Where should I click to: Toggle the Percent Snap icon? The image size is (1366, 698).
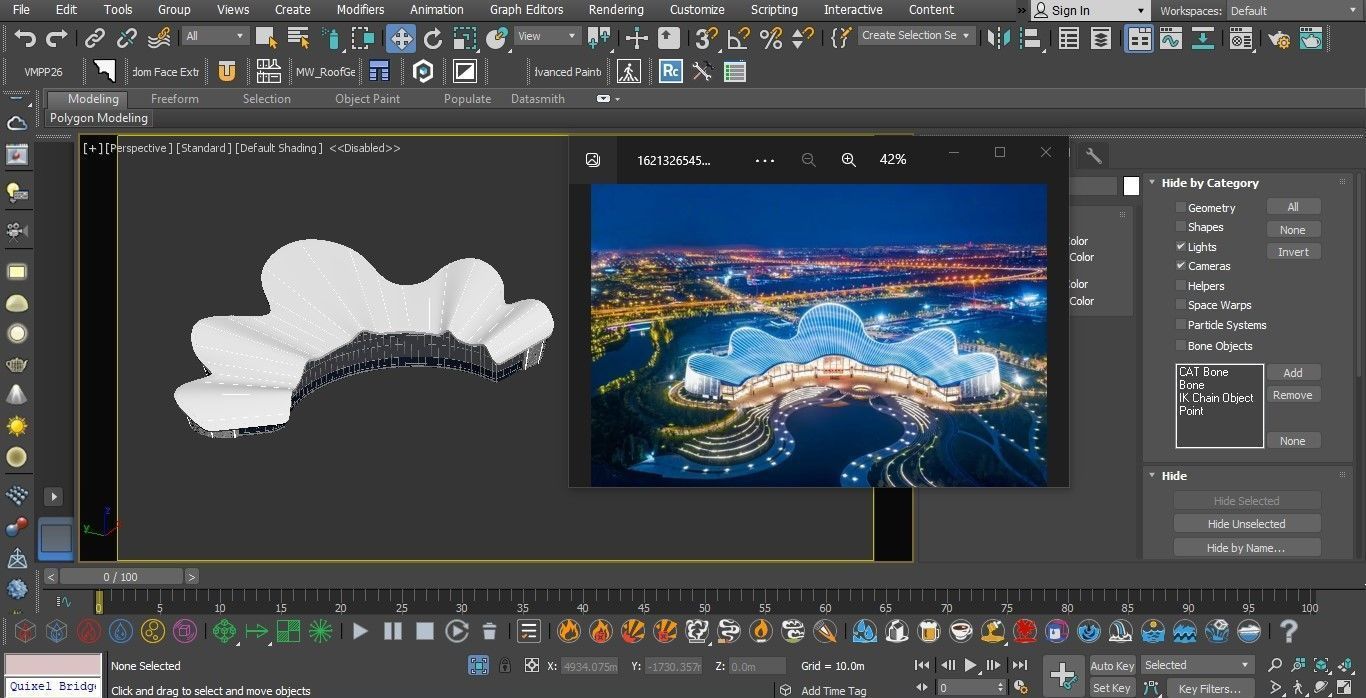(770, 39)
